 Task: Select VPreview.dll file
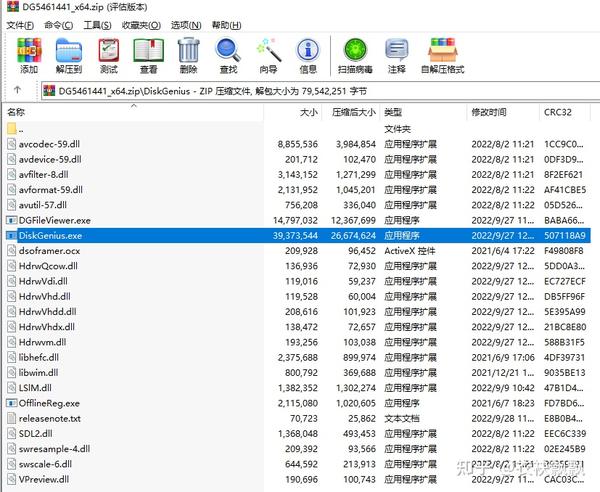(x=44, y=479)
